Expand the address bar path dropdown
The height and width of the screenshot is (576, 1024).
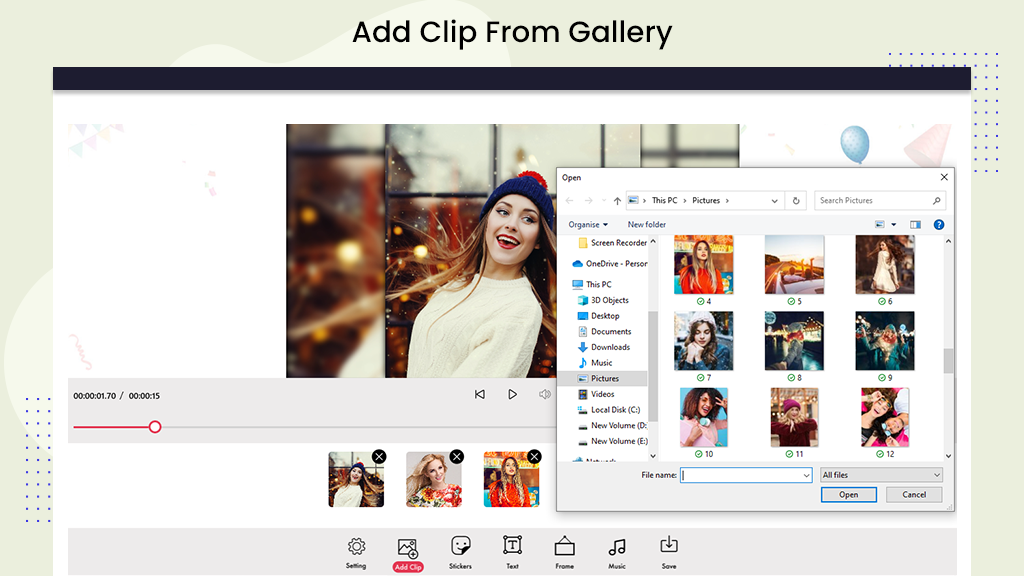coord(775,200)
